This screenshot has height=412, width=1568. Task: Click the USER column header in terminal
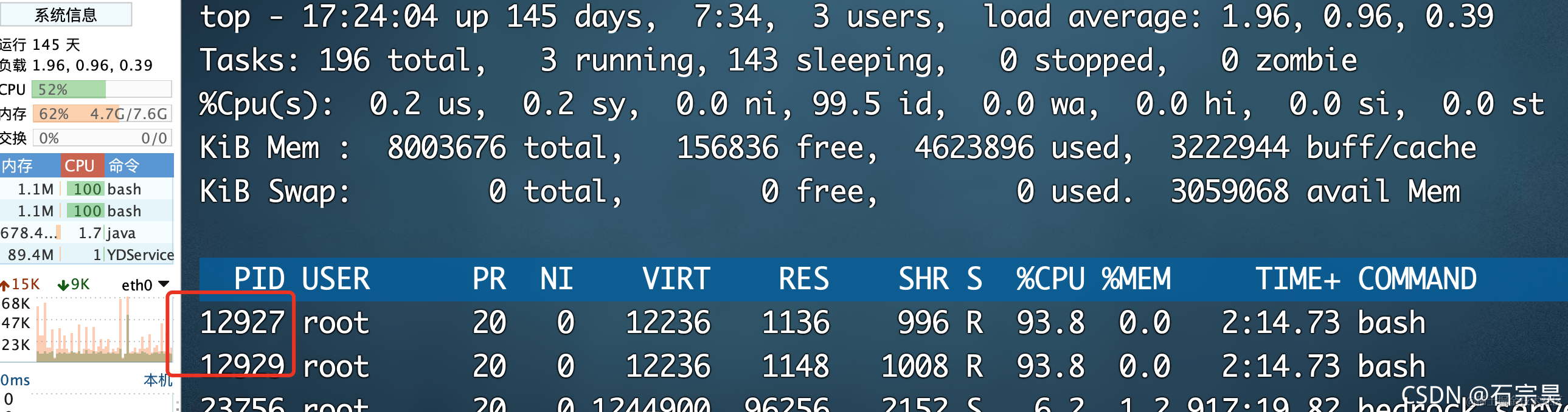pyautogui.click(x=335, y=280)
